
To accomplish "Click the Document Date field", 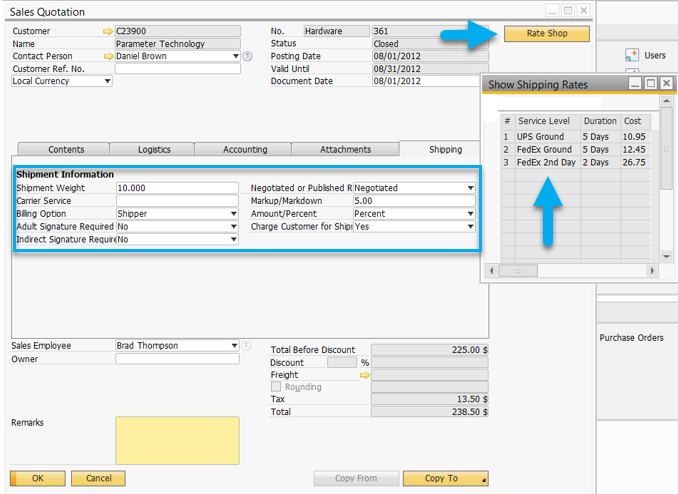I will pos(426,81).
